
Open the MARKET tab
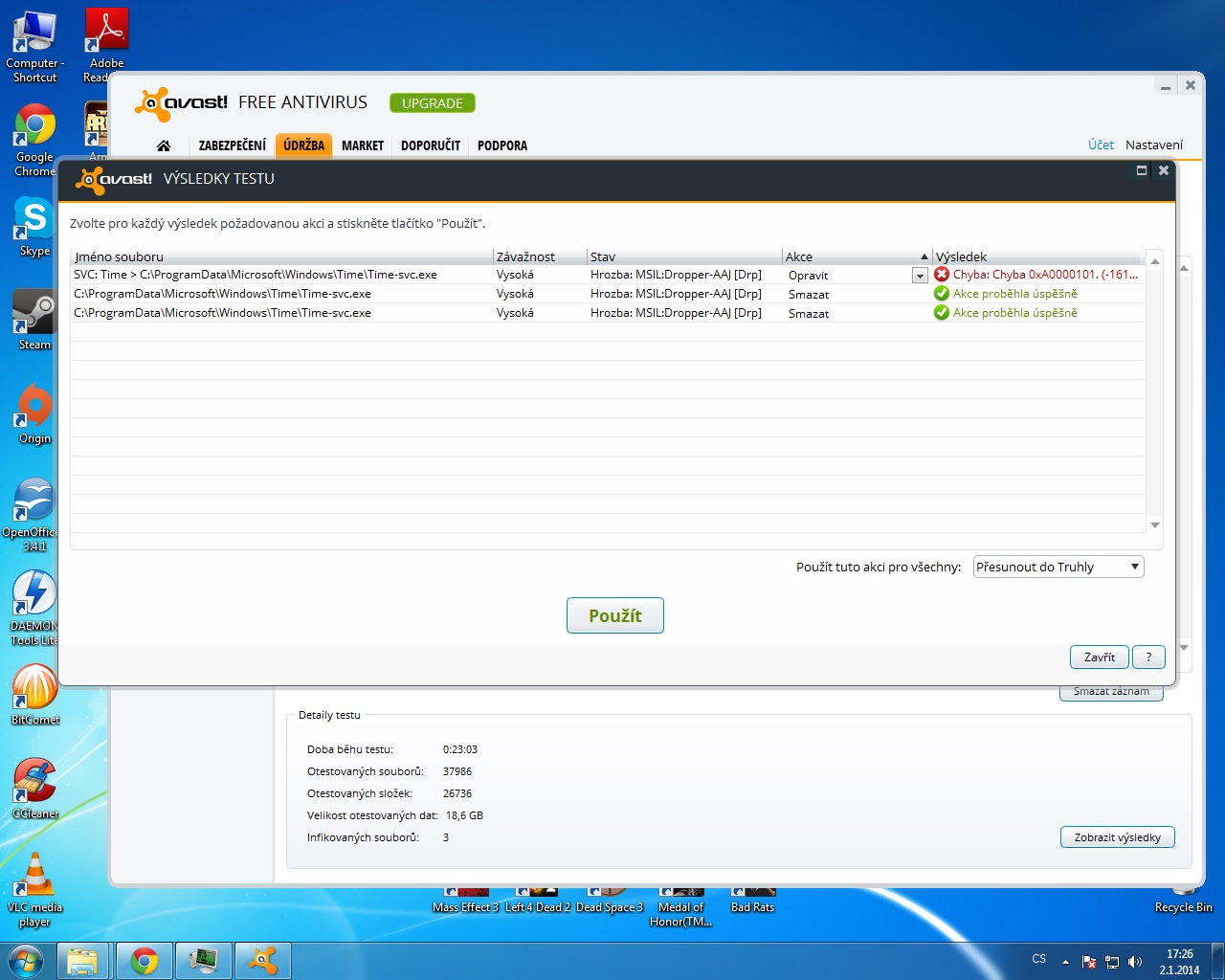(x=363, y=145)
